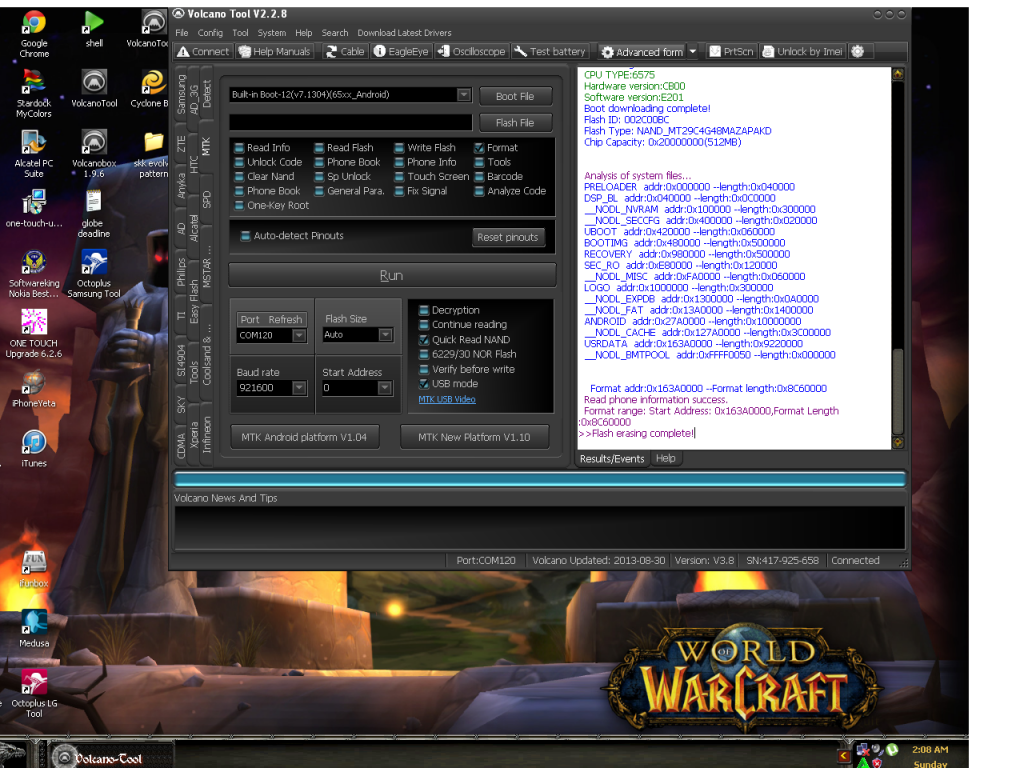1024x768 pixels.
Task: Enable Verify before write checkbox
Action: pos(424,369)
